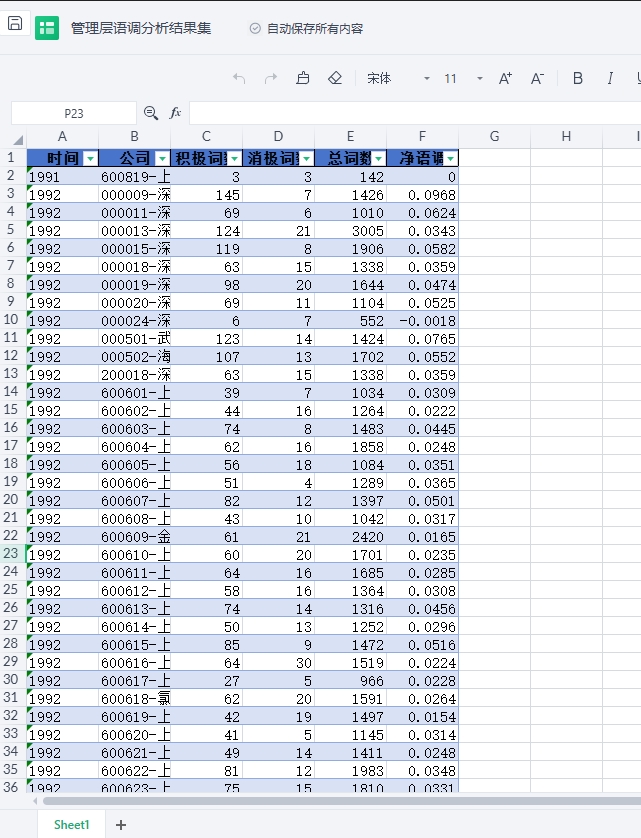Click the zoom magnifier next to name box

[151, 113]
